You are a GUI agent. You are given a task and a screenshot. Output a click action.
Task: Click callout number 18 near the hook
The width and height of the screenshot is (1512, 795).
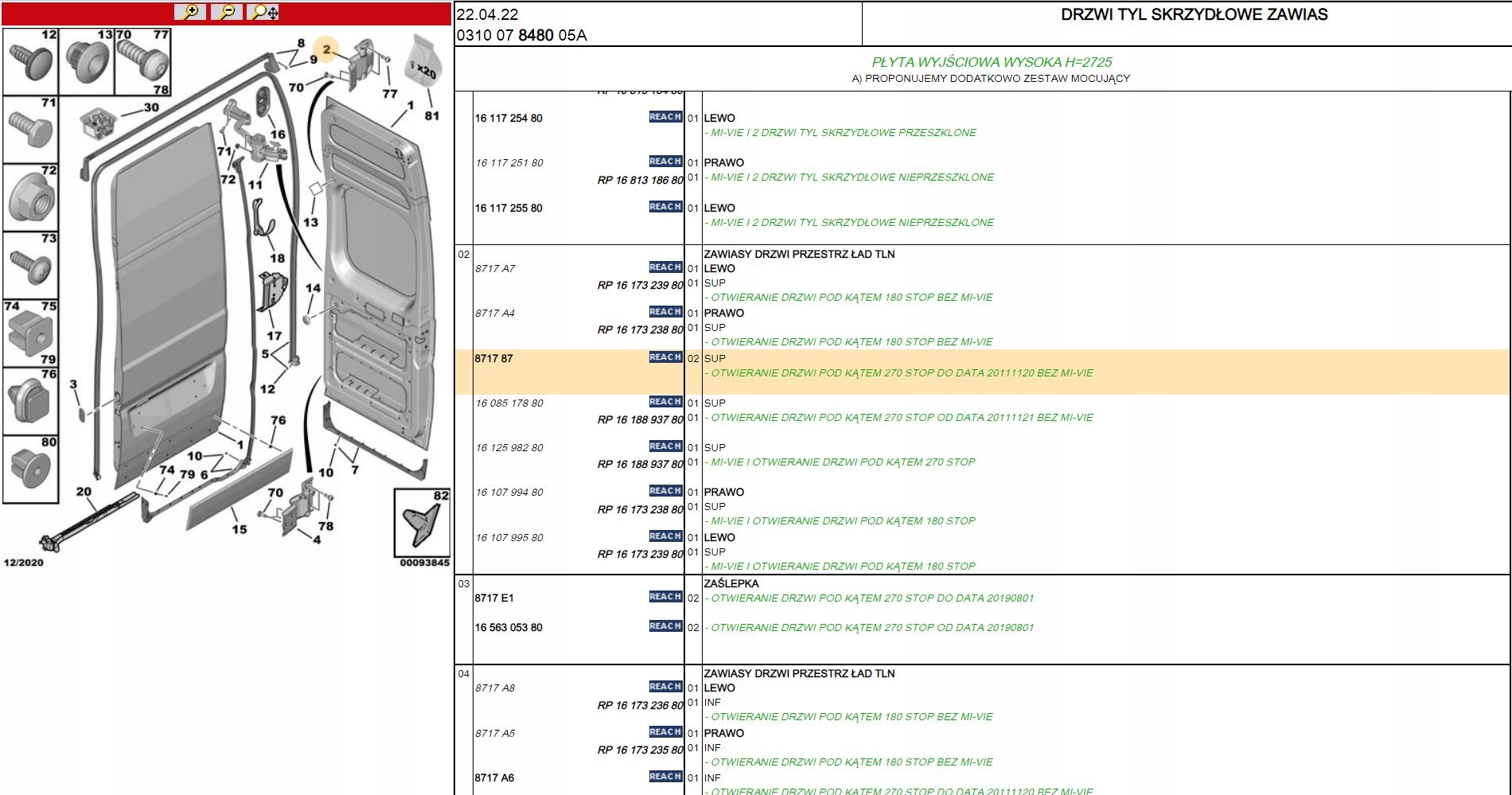coord(277,258)
